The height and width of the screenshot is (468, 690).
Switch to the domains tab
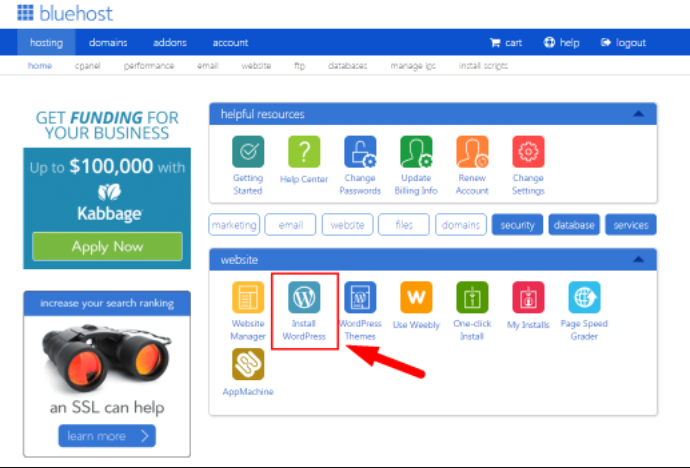pyautogui.click(x=107, y=43)
